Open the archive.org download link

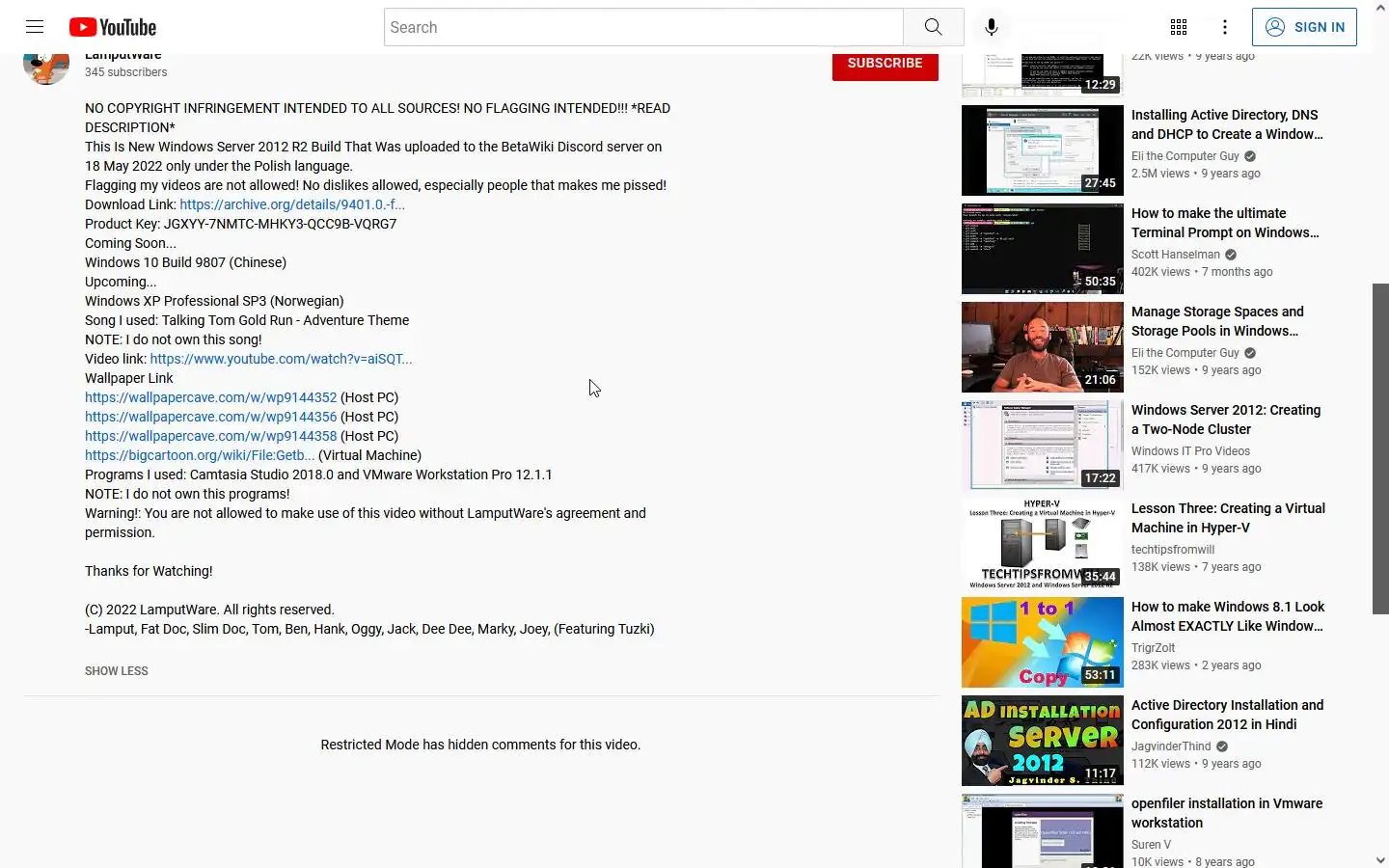tap(292, 204)
